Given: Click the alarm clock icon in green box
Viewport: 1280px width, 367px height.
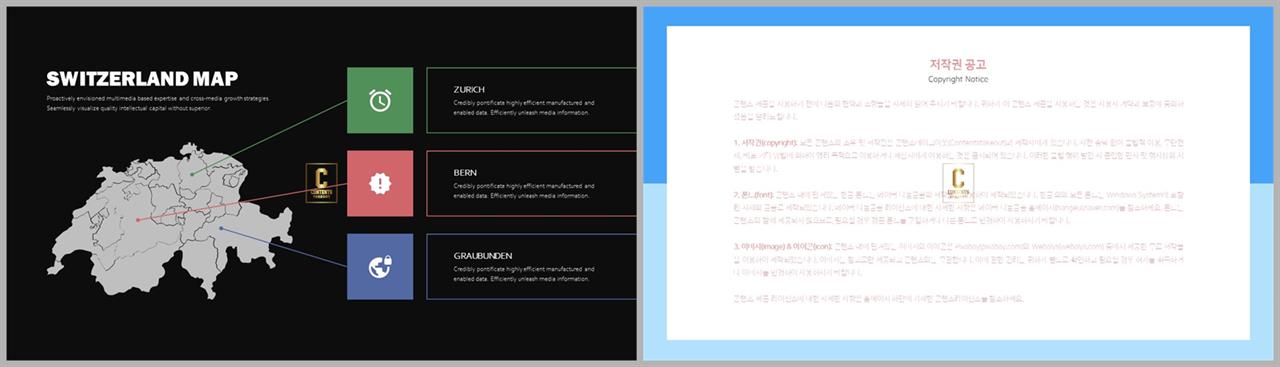Looking at the screenshot, I should (380, 100).
